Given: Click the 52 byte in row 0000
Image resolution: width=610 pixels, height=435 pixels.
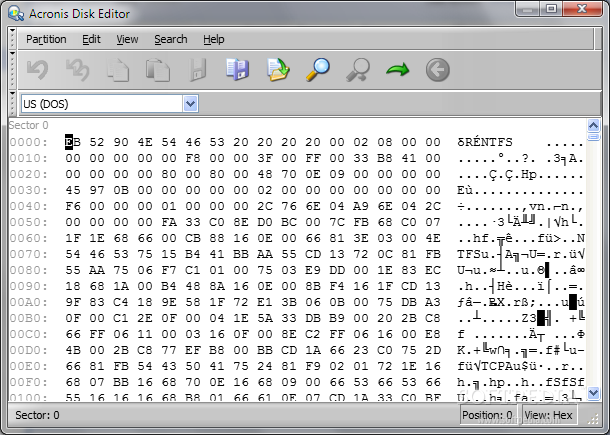Looking at the screenshot, I should [x=97, y=142].
